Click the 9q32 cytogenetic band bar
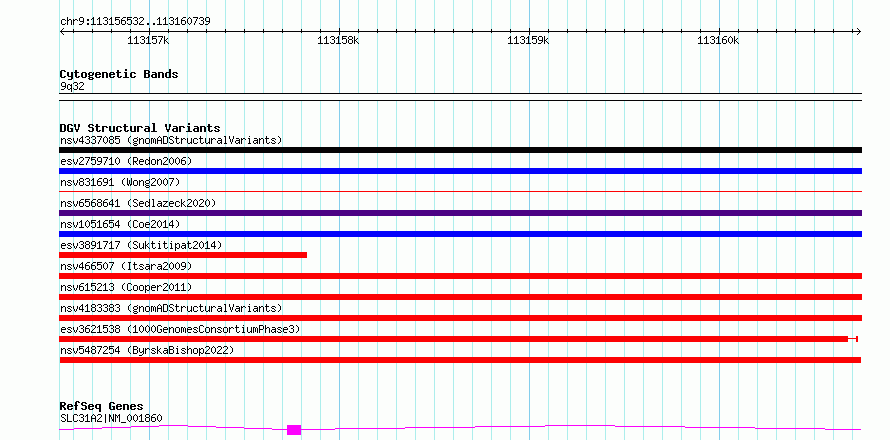Viewport: 890px width, 440px height. [460, 97]
